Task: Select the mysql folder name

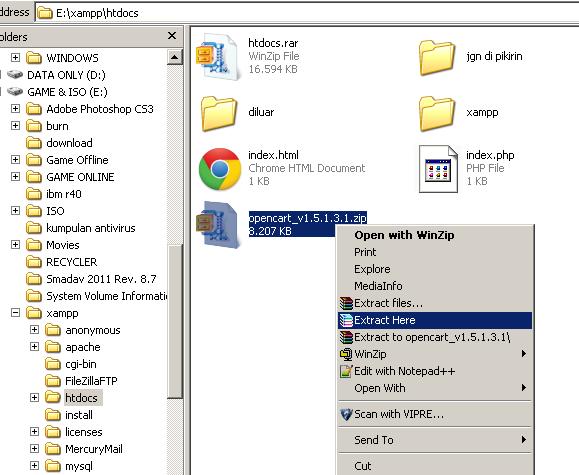Action: click(x=79, y=466)
